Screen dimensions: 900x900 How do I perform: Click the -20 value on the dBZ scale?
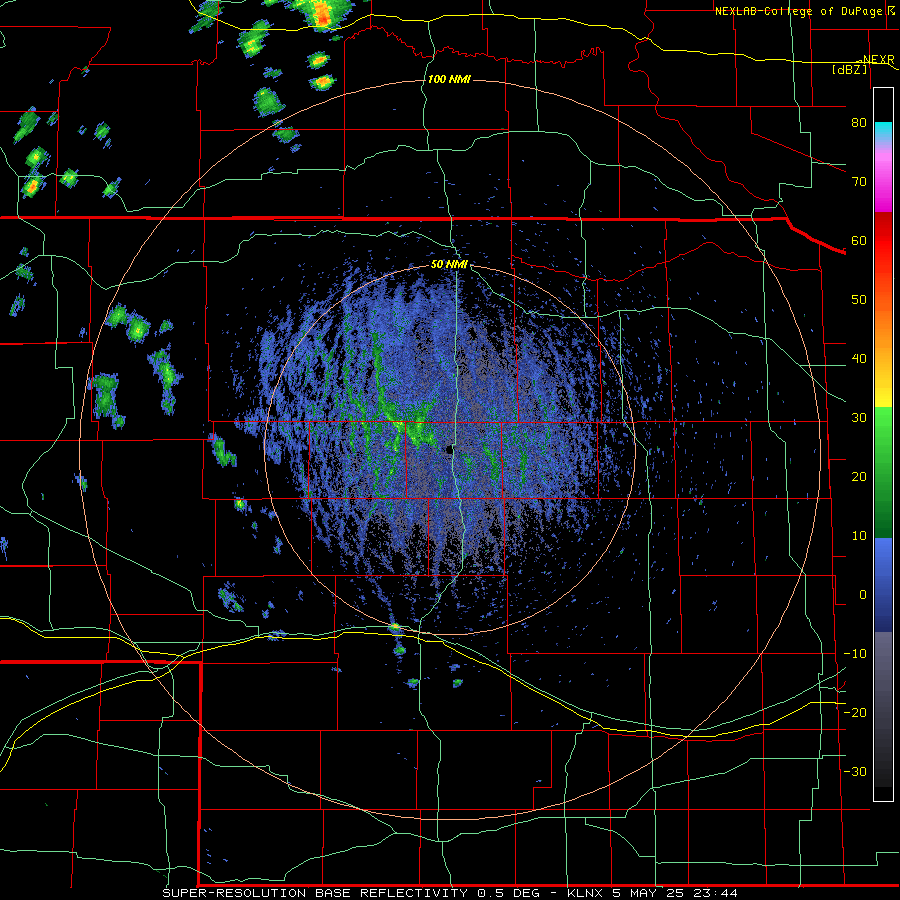855,712
